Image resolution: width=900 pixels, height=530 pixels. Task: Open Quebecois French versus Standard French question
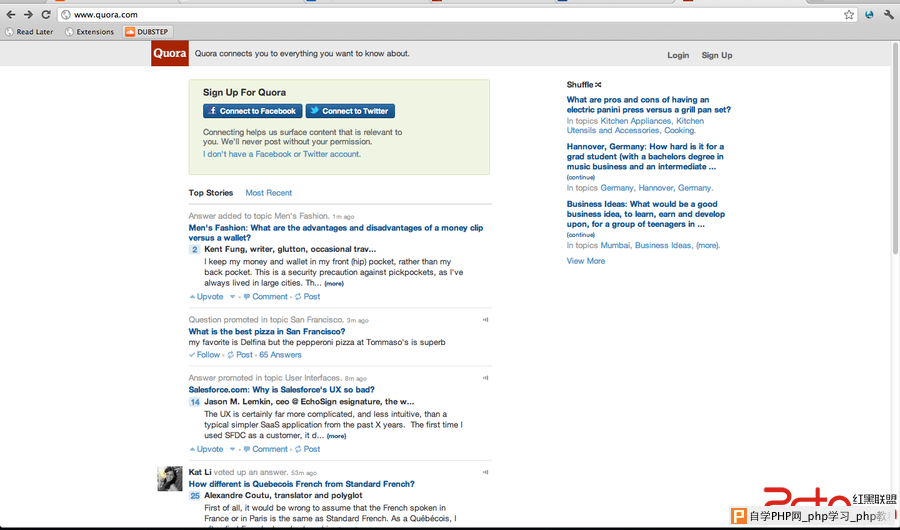(x=301, y=484)
